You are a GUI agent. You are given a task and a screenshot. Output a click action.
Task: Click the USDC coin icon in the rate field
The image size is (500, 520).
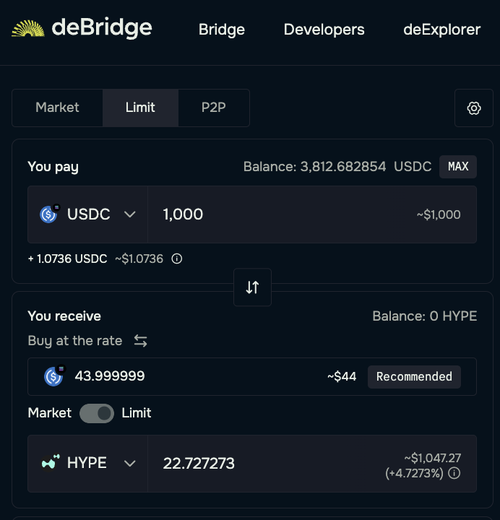coord(54,376)
